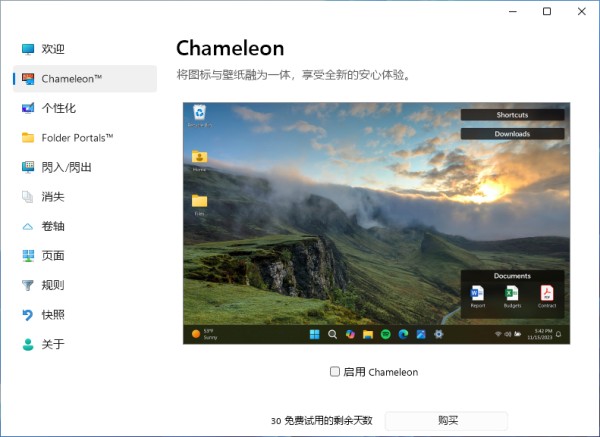Open the 个性化 personalization icon

[28, 108]
